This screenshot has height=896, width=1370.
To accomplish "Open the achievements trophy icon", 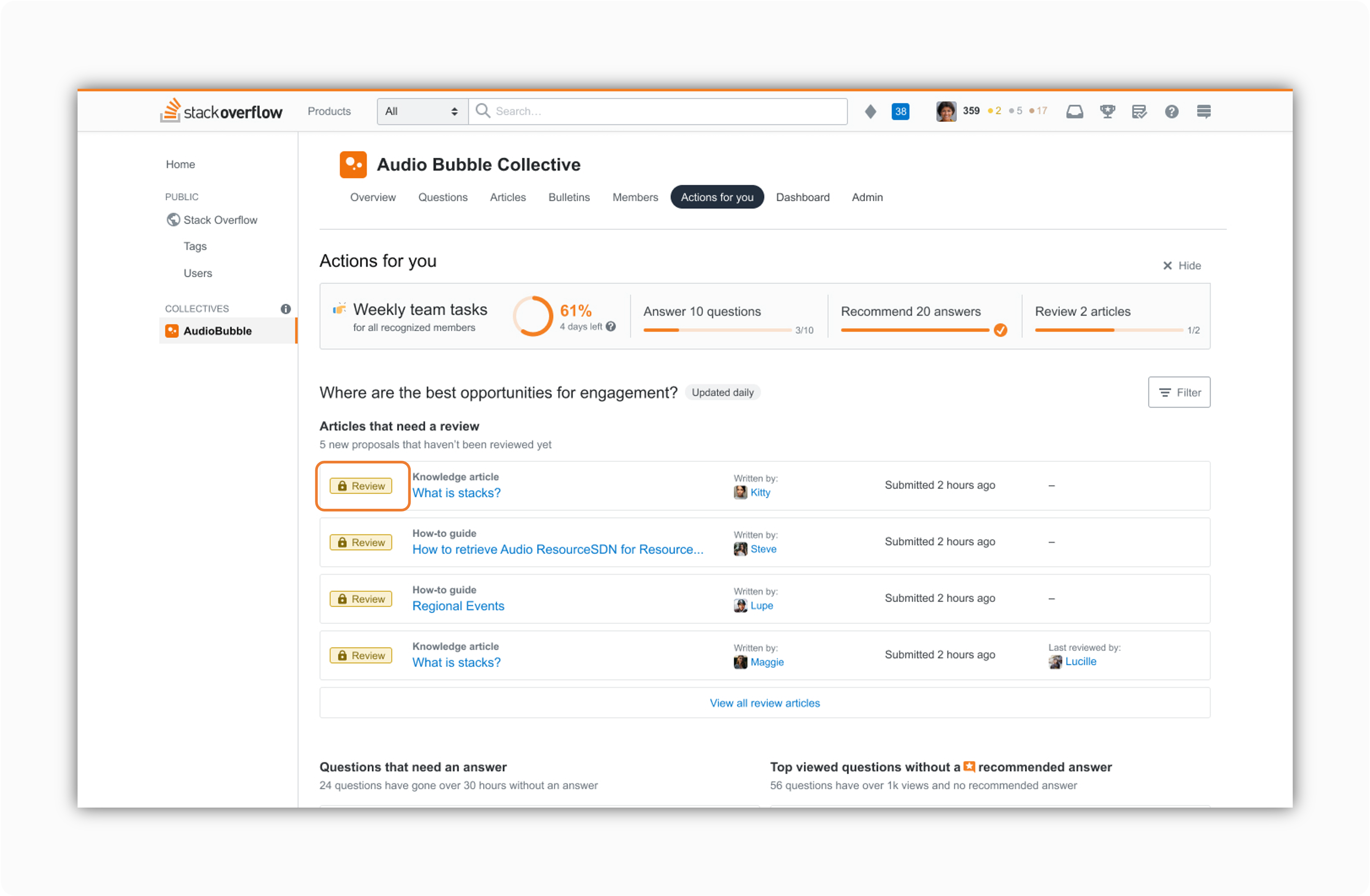I will [x=1107, y=111].
